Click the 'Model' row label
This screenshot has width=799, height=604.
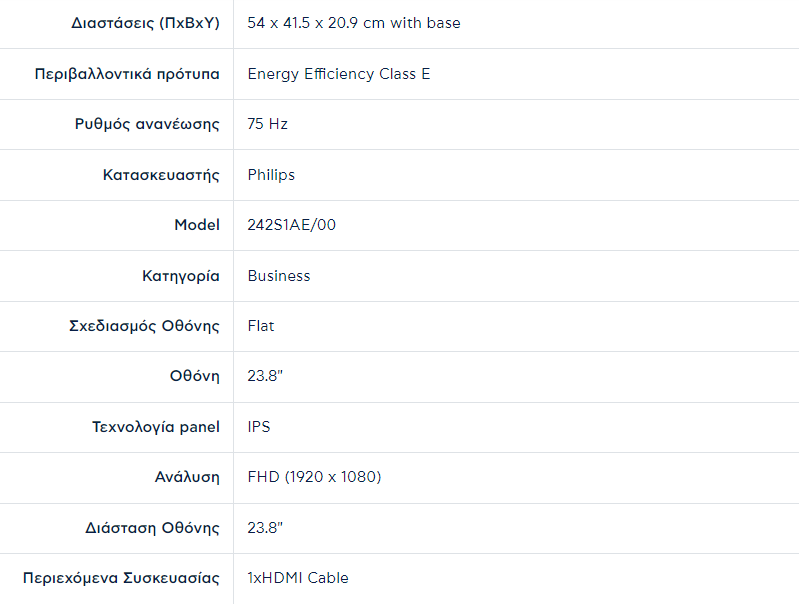pyautogui.click(x=197, y=225)
